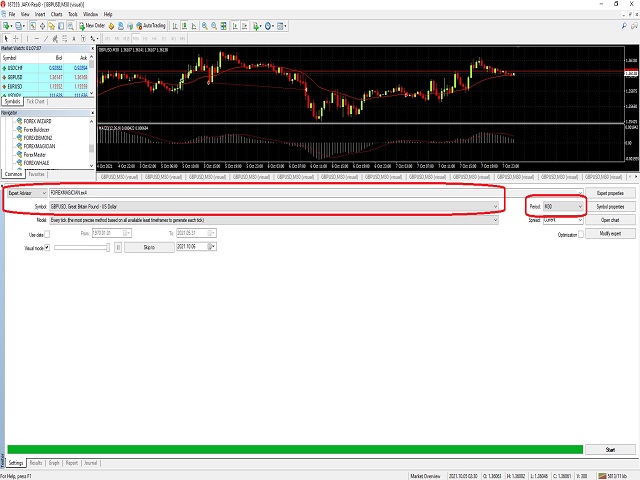The height and width of the screenshot is (480, 640).
Task: Select FOREXMAGICIAN in the Navigator tree
Action: (x=39, y=146)
